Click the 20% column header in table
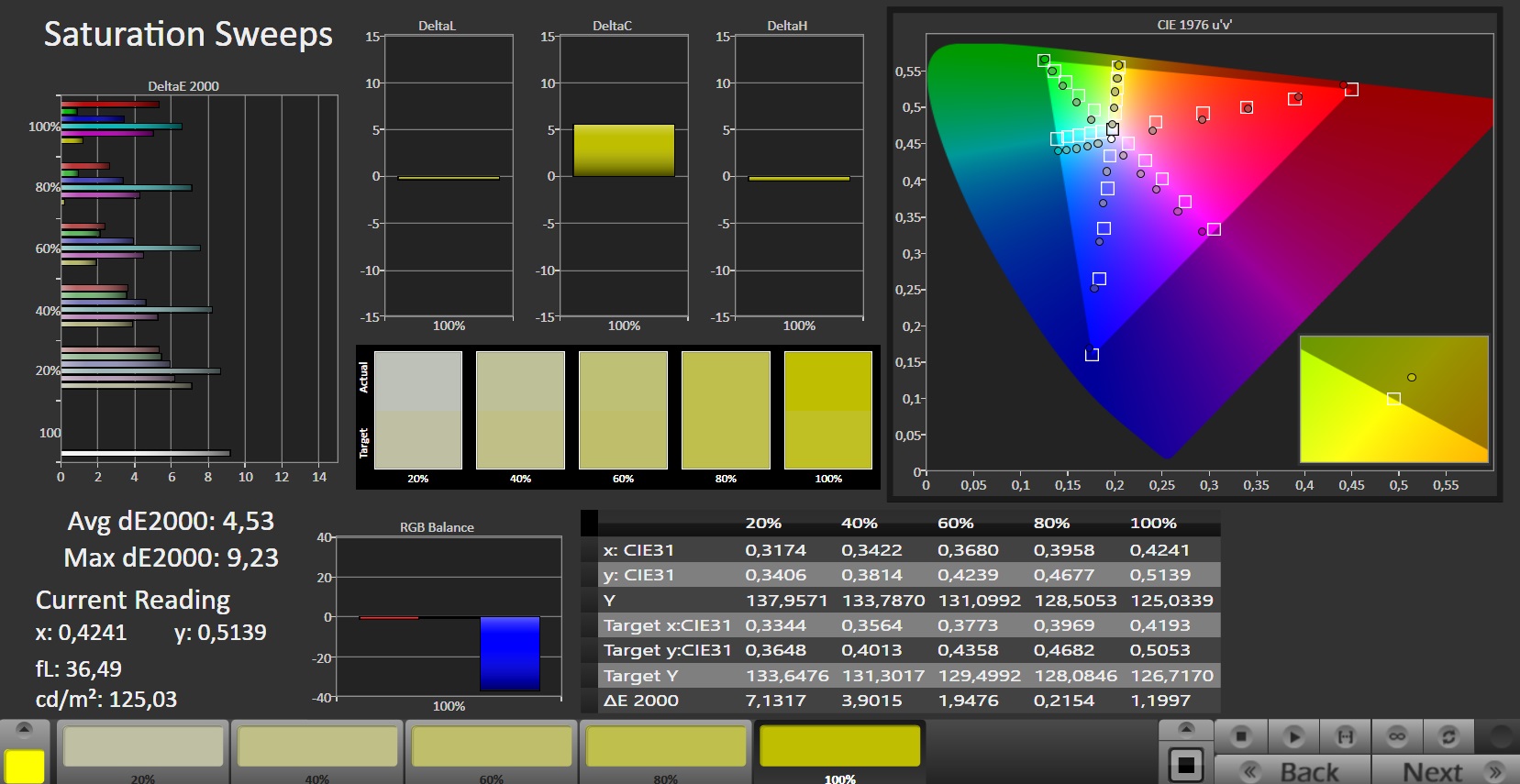 coord(763,524)
